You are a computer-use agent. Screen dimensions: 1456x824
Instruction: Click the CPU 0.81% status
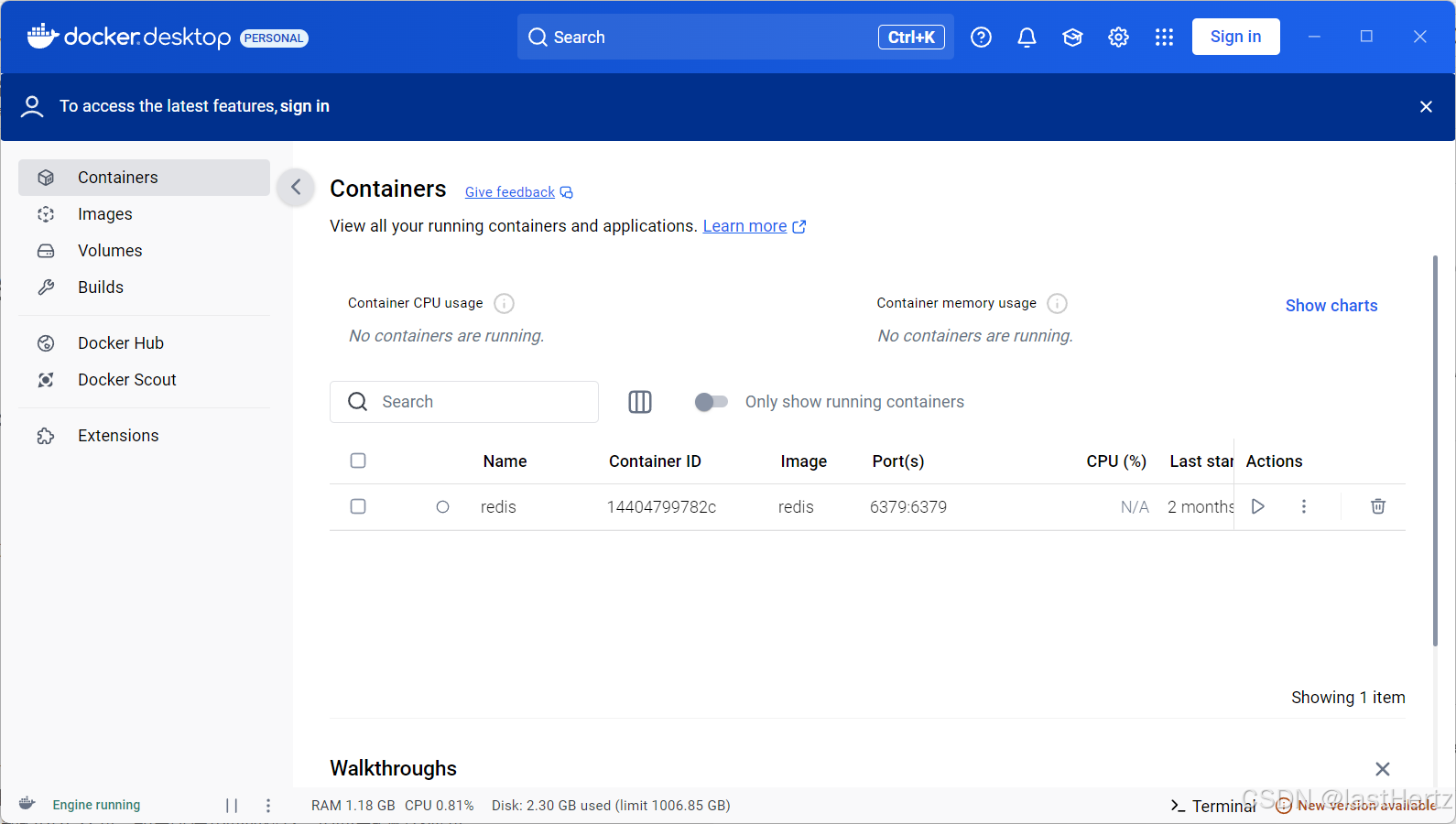(440, 806)
